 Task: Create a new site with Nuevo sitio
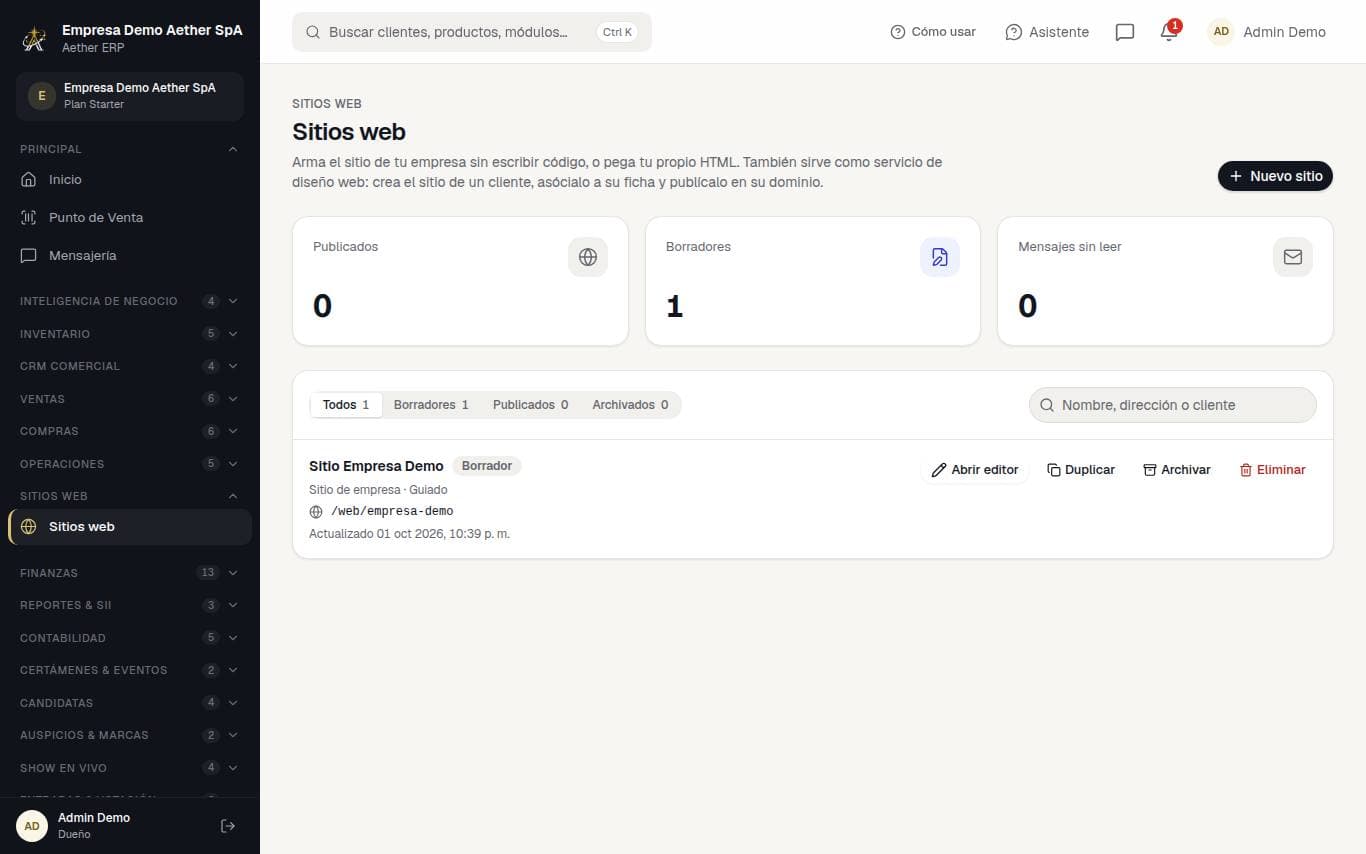(x=1275, y=176)
